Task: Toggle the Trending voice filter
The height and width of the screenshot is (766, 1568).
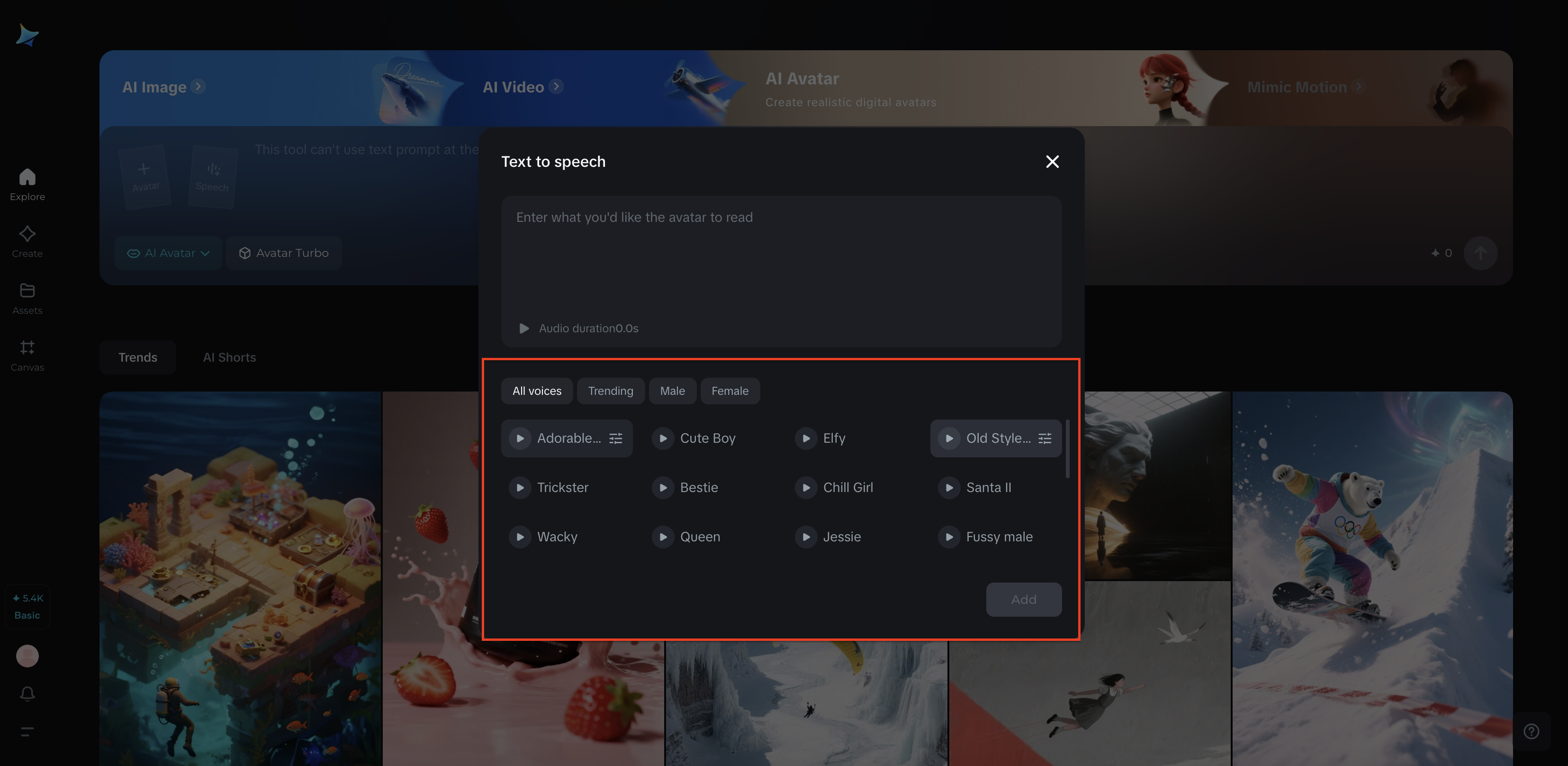Action: click(x=611, y=390)
